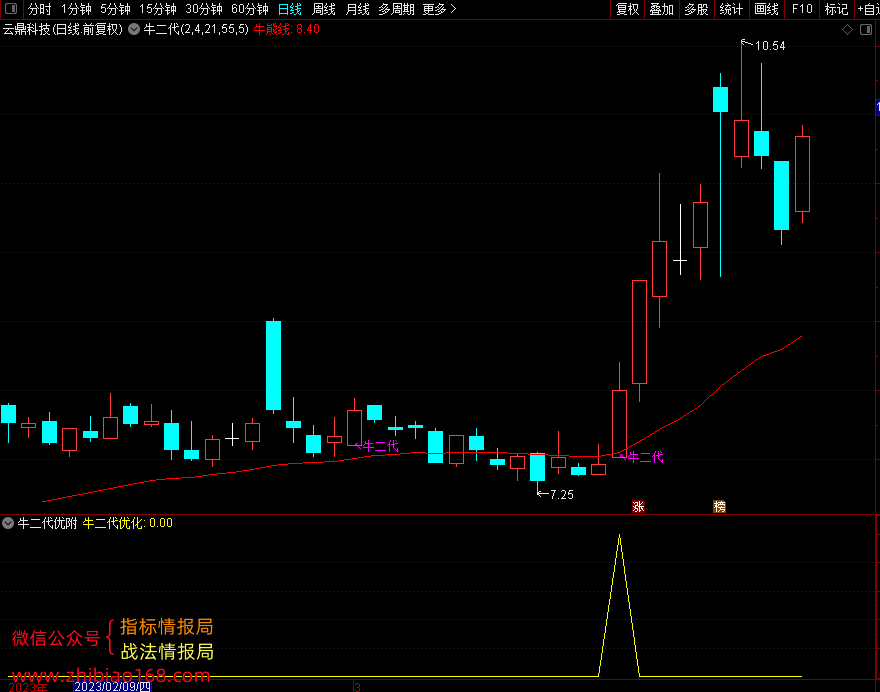
Task: Click the 榜 marker icon below candles
Action: tap(719, 507)
